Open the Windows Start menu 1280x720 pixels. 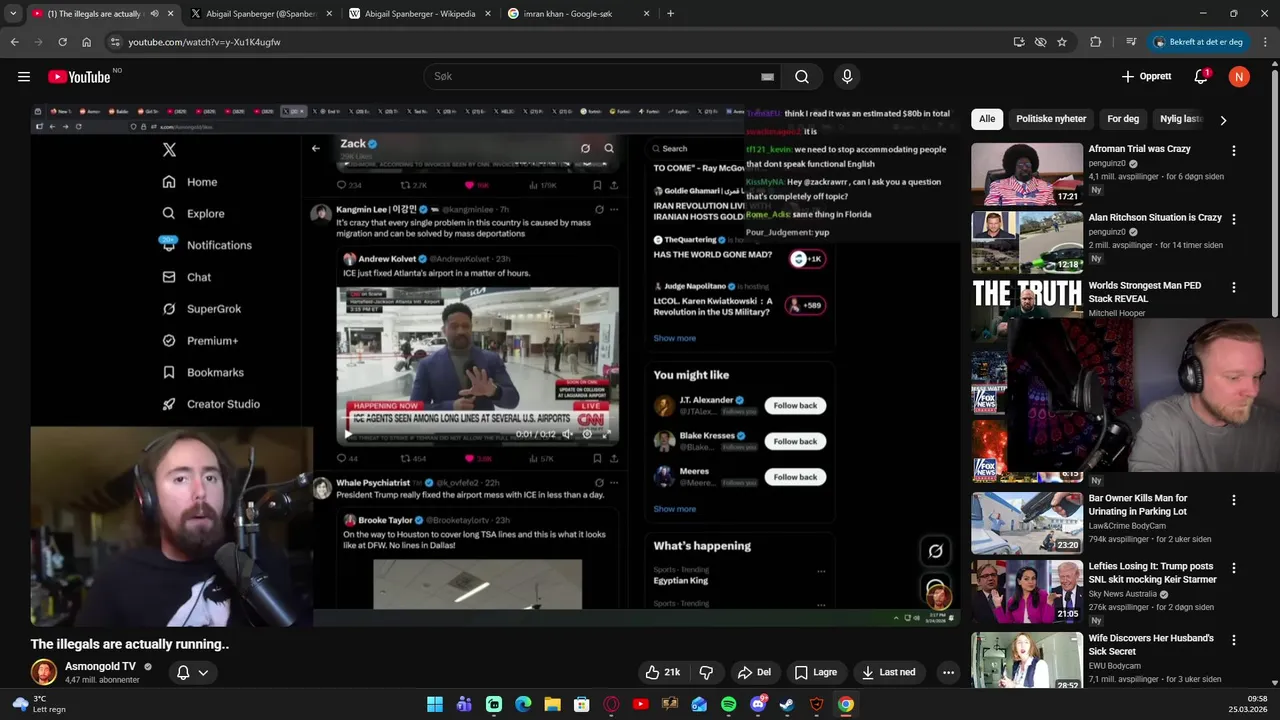pos(435,704)
